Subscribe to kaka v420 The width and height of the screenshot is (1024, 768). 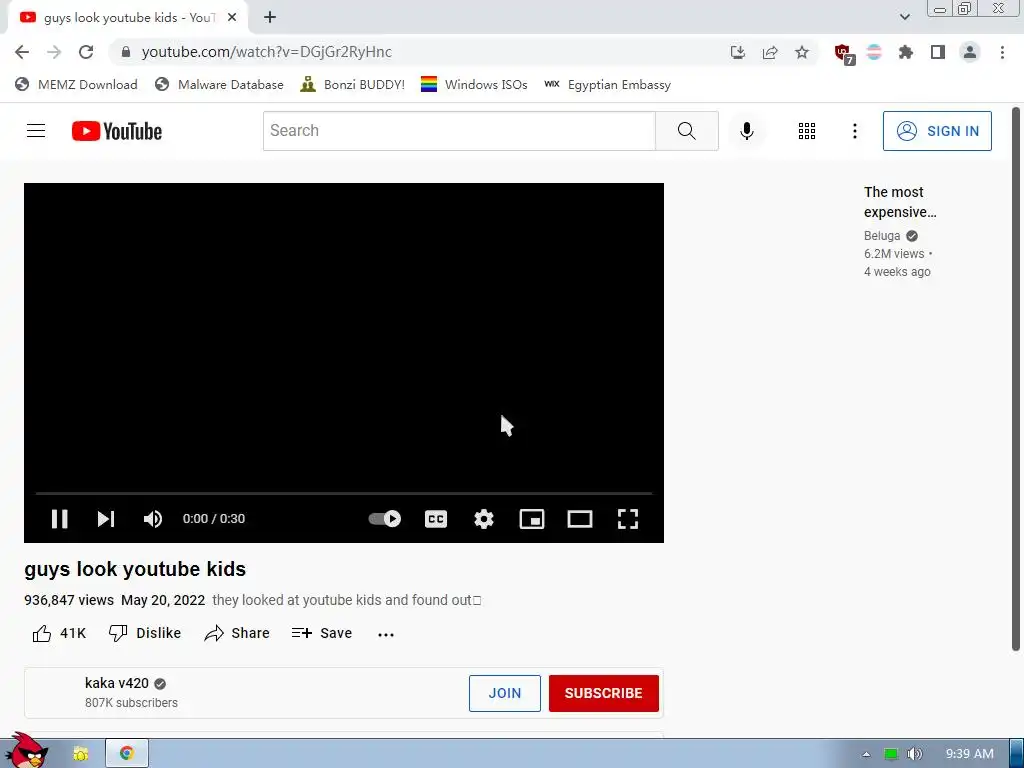pyautogui.click(x=603, y=694)
